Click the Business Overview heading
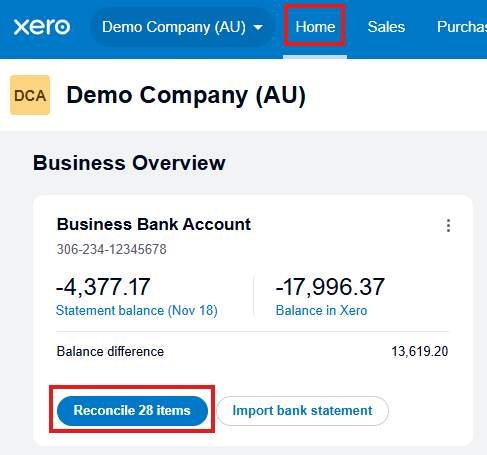The width and height of the screenshot is (487, 455). click(x=129, y=163)
